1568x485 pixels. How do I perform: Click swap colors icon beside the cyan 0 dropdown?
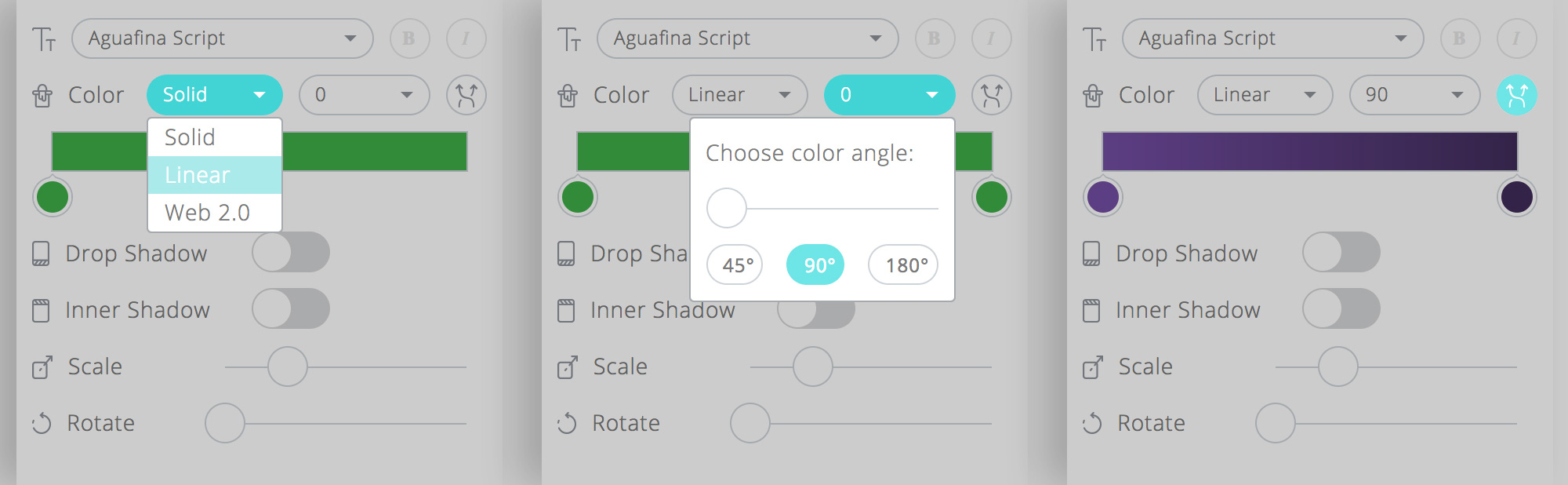coord(991,95)
